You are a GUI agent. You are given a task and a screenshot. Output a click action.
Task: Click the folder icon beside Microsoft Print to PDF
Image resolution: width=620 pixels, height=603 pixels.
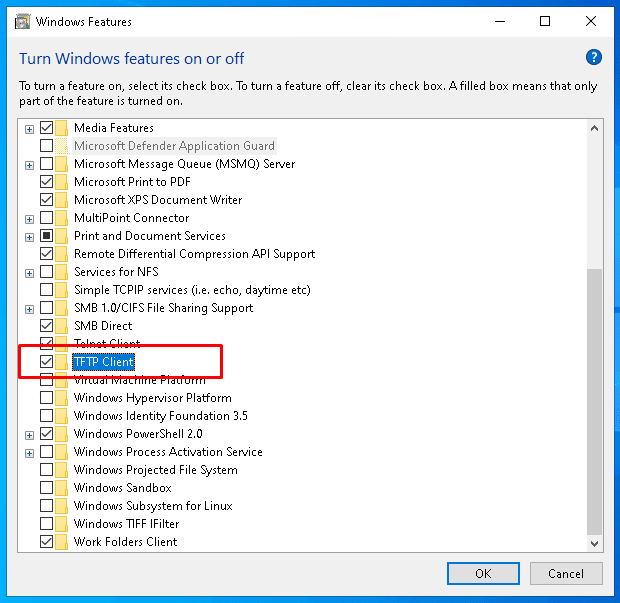61,182
